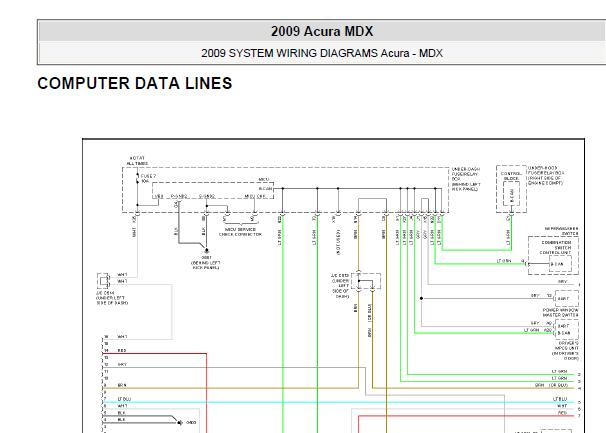
Task: Click the 'HOT AT ALL TIMES' label
Action: coord(137,161)
